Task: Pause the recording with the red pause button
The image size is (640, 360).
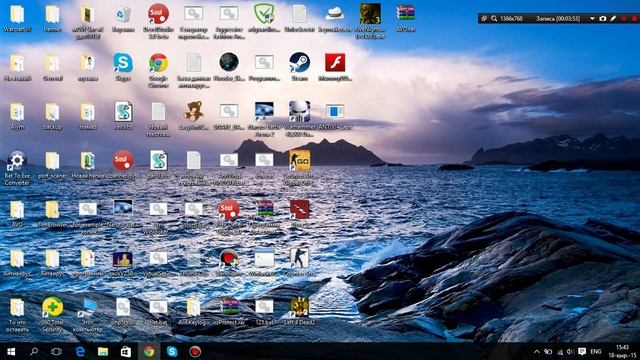Action: coord(624,19)
